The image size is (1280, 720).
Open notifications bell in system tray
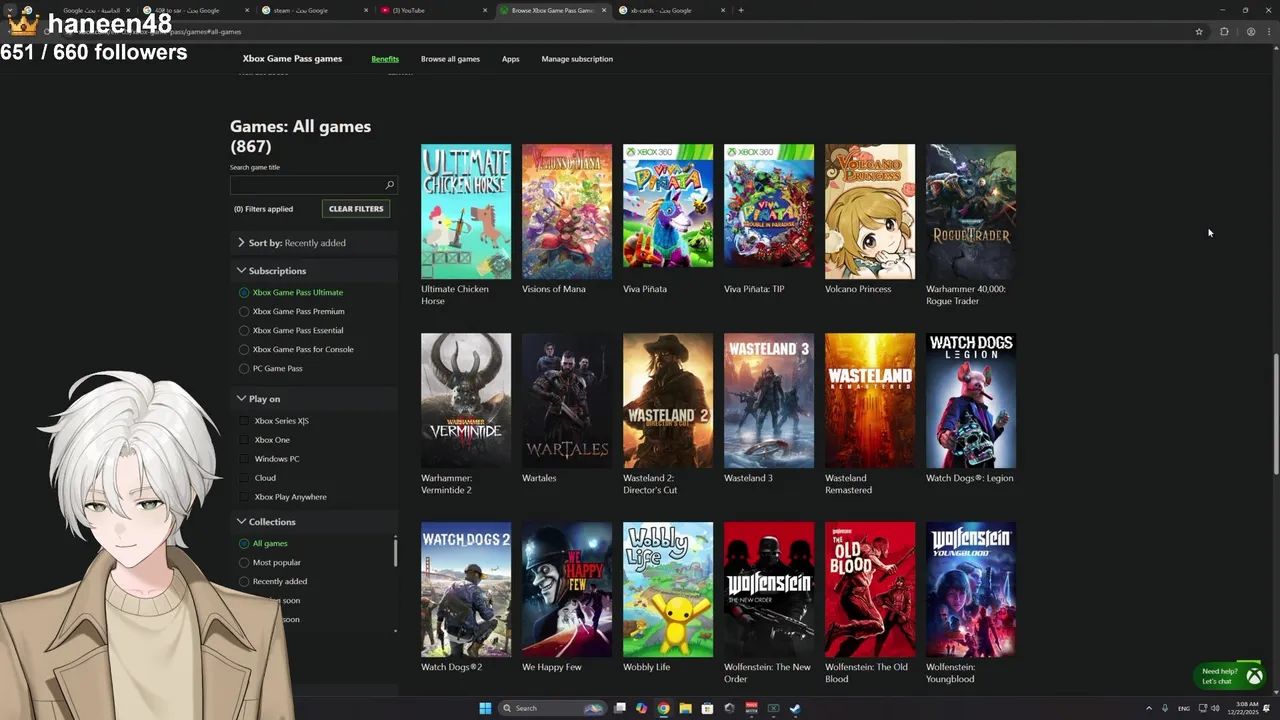[1266, 708]
